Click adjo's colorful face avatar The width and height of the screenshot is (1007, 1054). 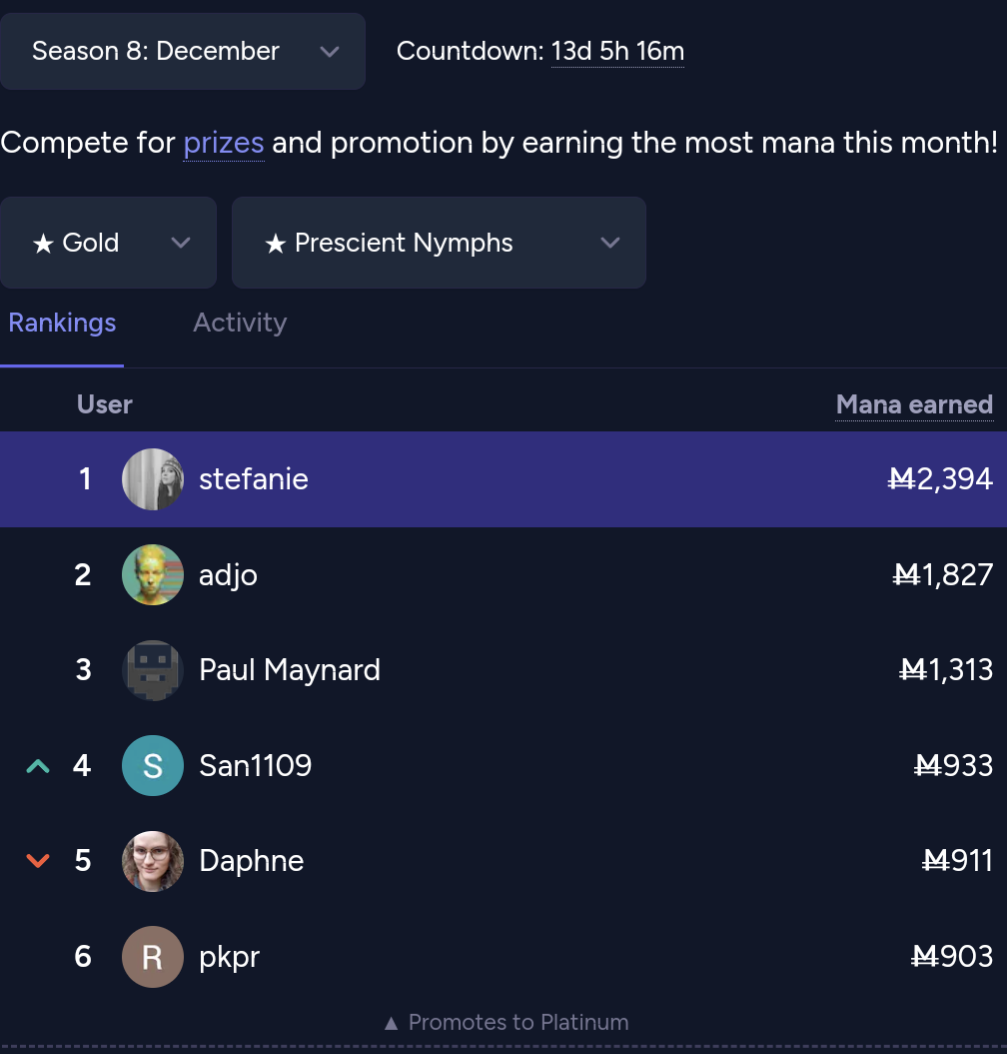click(153, 575)
